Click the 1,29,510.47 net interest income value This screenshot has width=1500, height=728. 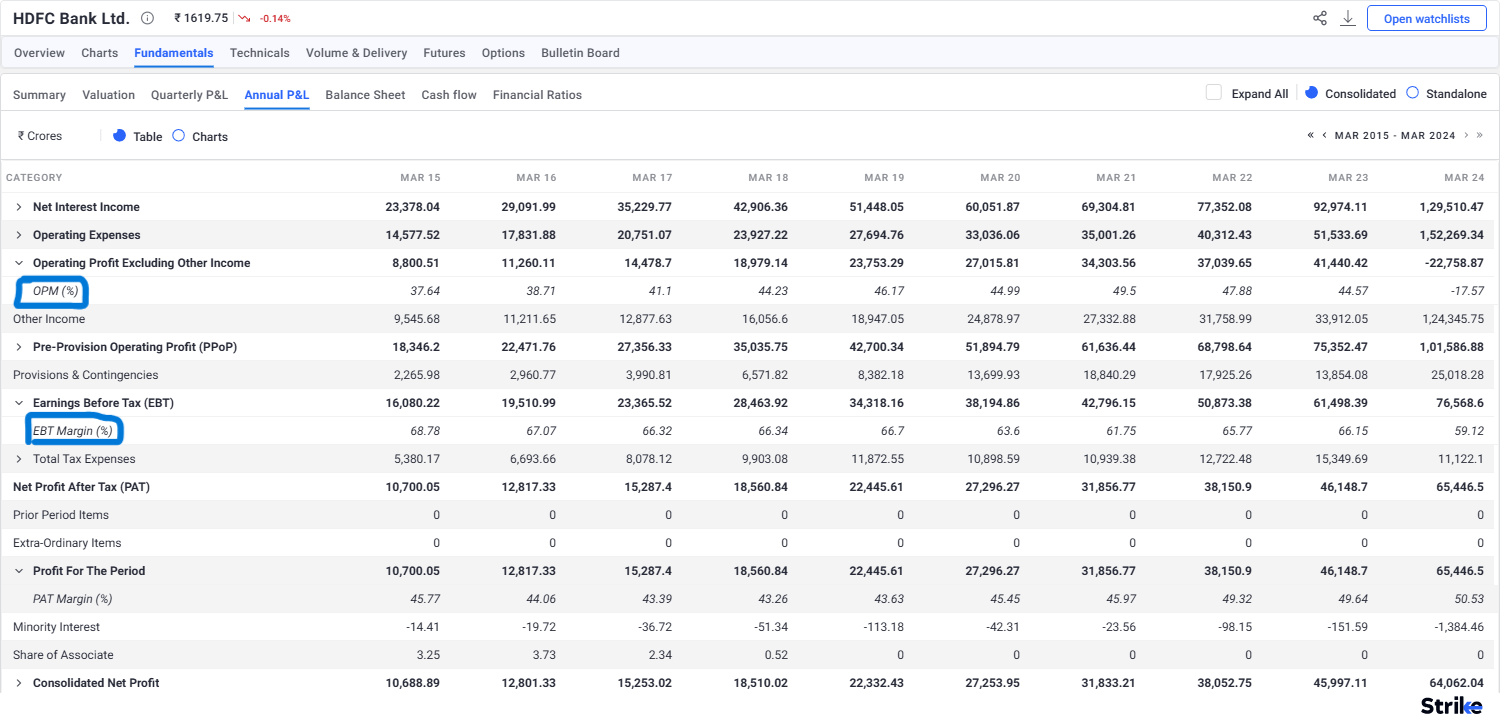[x=1450, y=207]
